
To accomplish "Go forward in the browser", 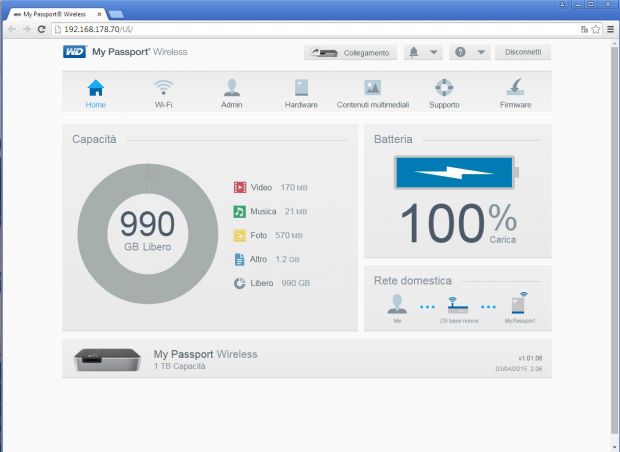I will (26, 29).
